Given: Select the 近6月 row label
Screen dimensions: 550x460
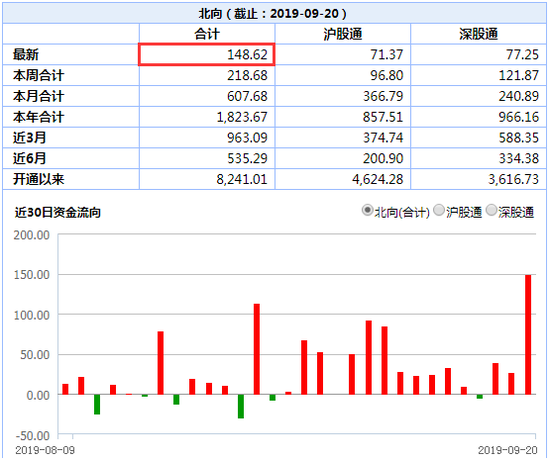Looking at the screenshot, I should point(29,158).
